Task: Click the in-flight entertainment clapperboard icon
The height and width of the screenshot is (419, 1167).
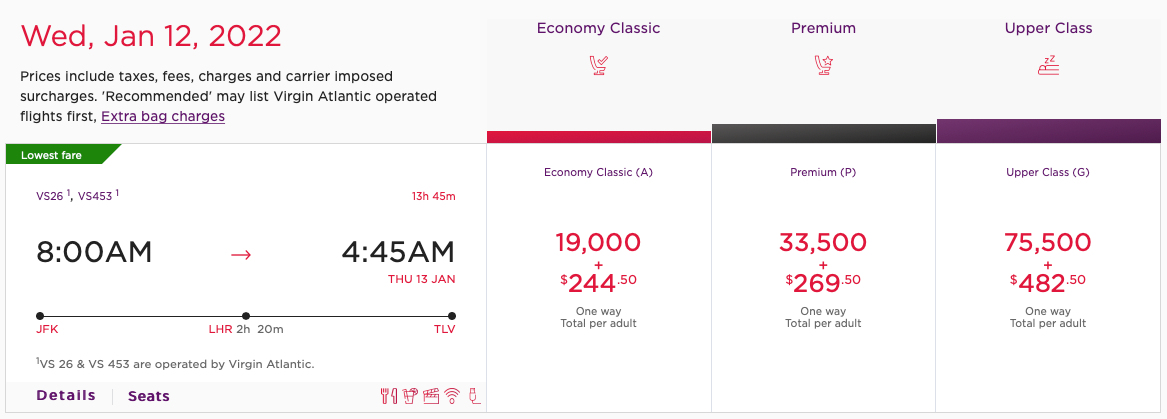Action: point(430,396)
